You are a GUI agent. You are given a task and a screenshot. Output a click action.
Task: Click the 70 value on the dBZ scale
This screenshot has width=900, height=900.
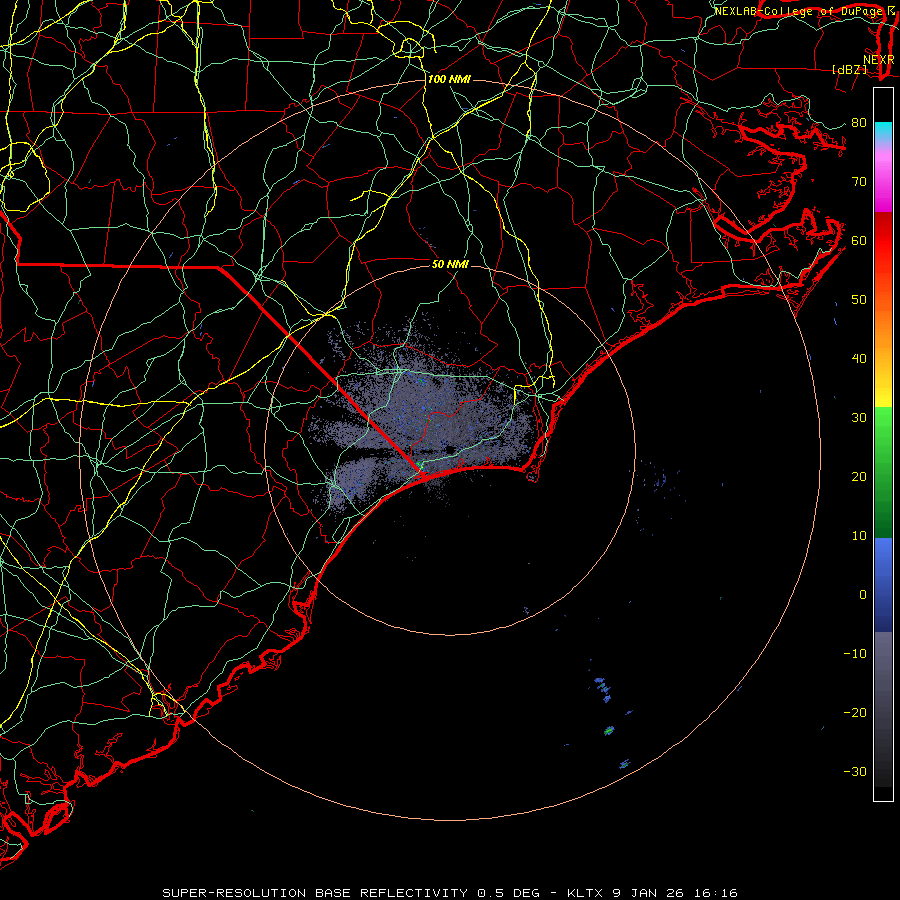point(859,181)
